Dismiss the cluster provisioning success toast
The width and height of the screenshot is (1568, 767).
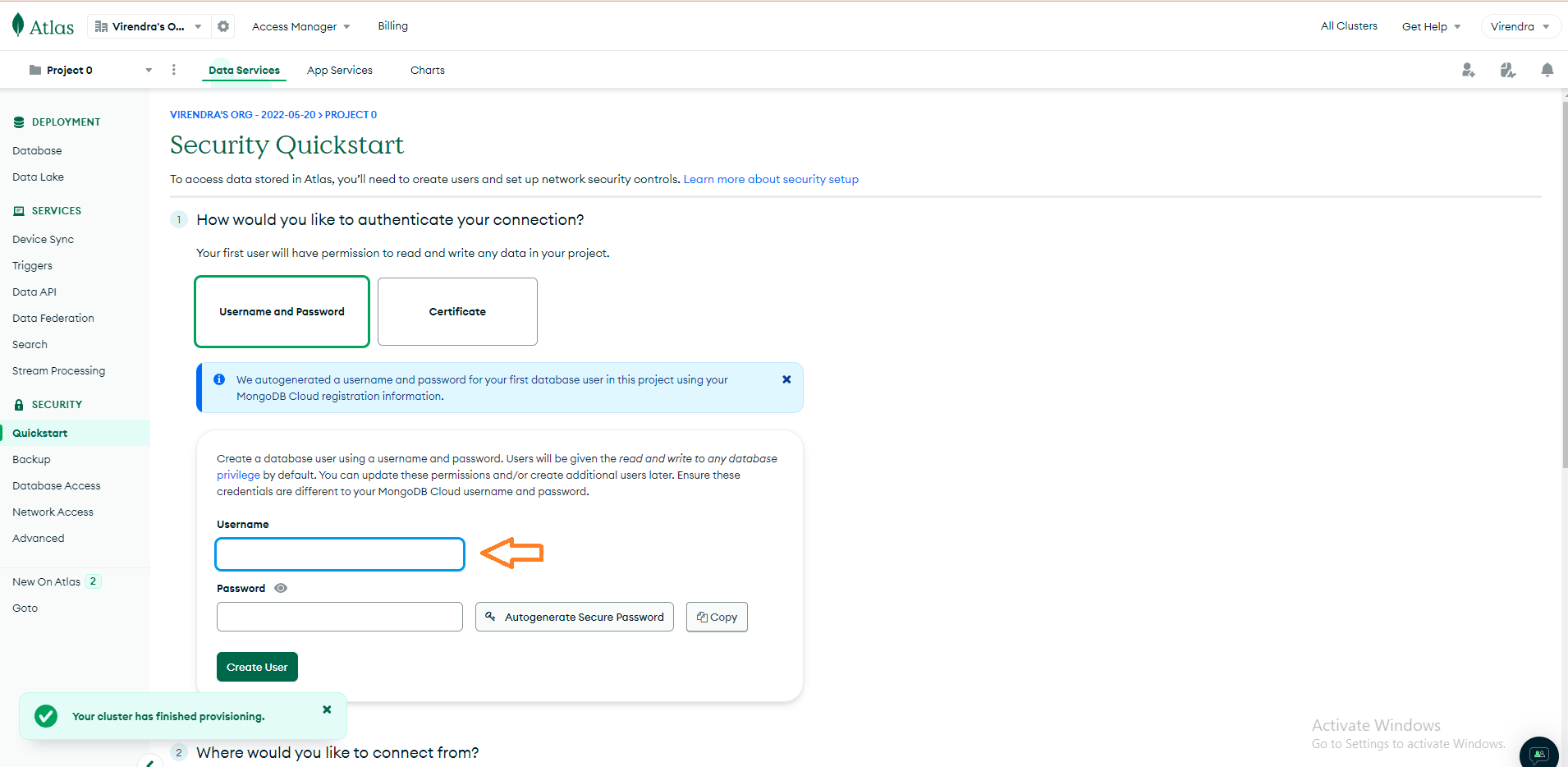click(326, 710)
